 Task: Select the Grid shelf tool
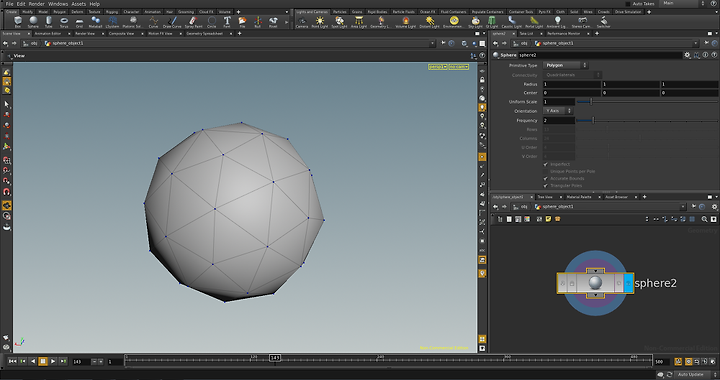79,22
